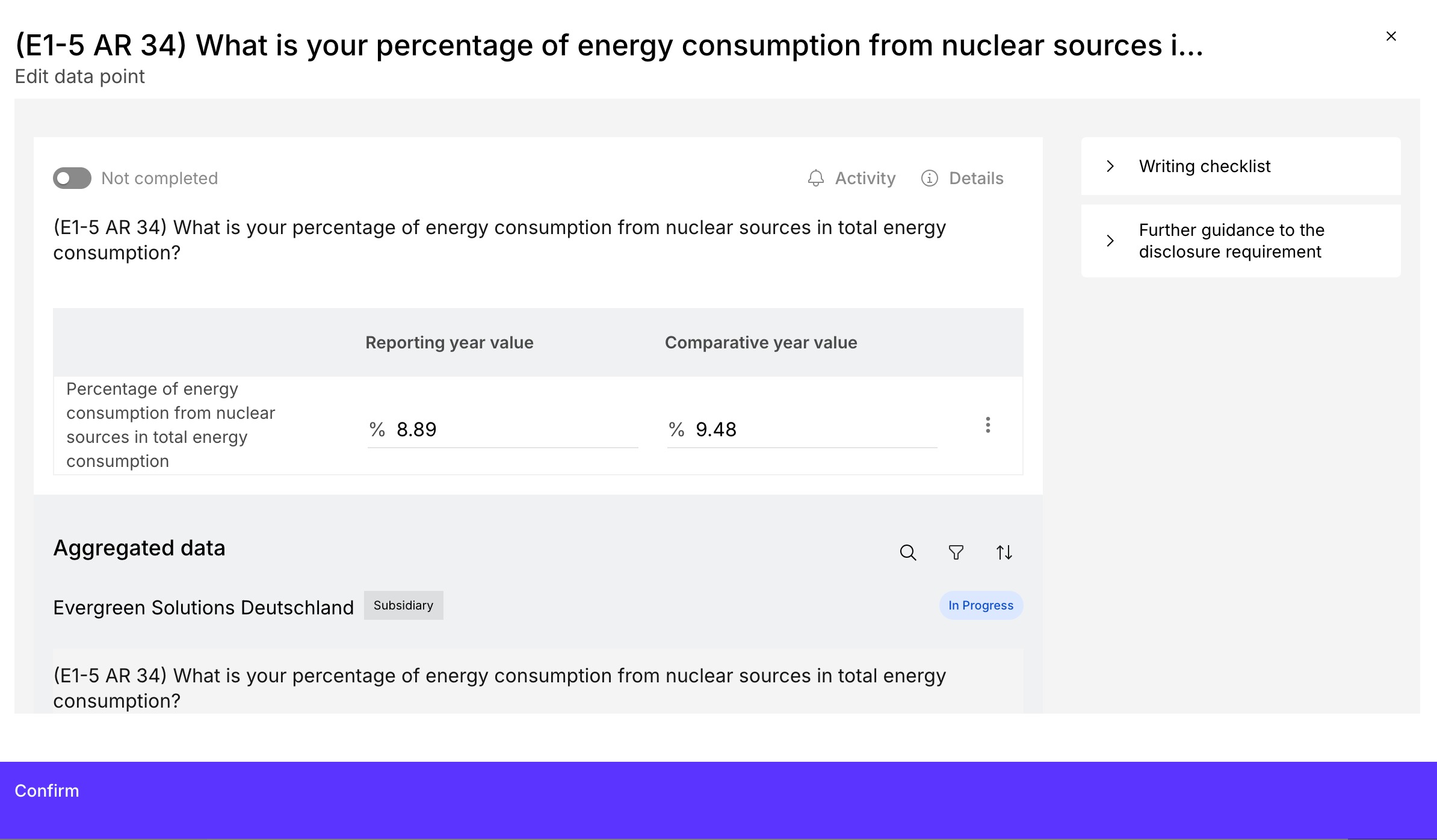Click the Details info icon

point(929,178)
